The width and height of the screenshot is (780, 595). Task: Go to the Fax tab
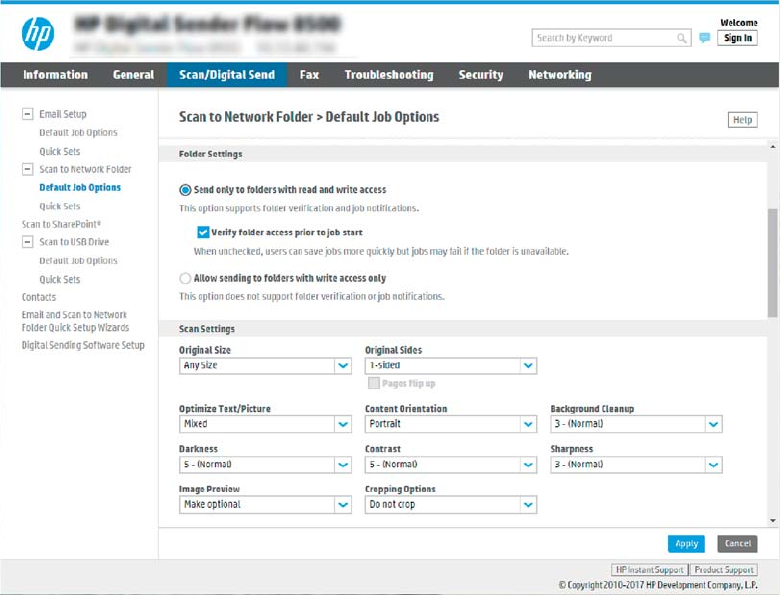click(x=309, y=75)
